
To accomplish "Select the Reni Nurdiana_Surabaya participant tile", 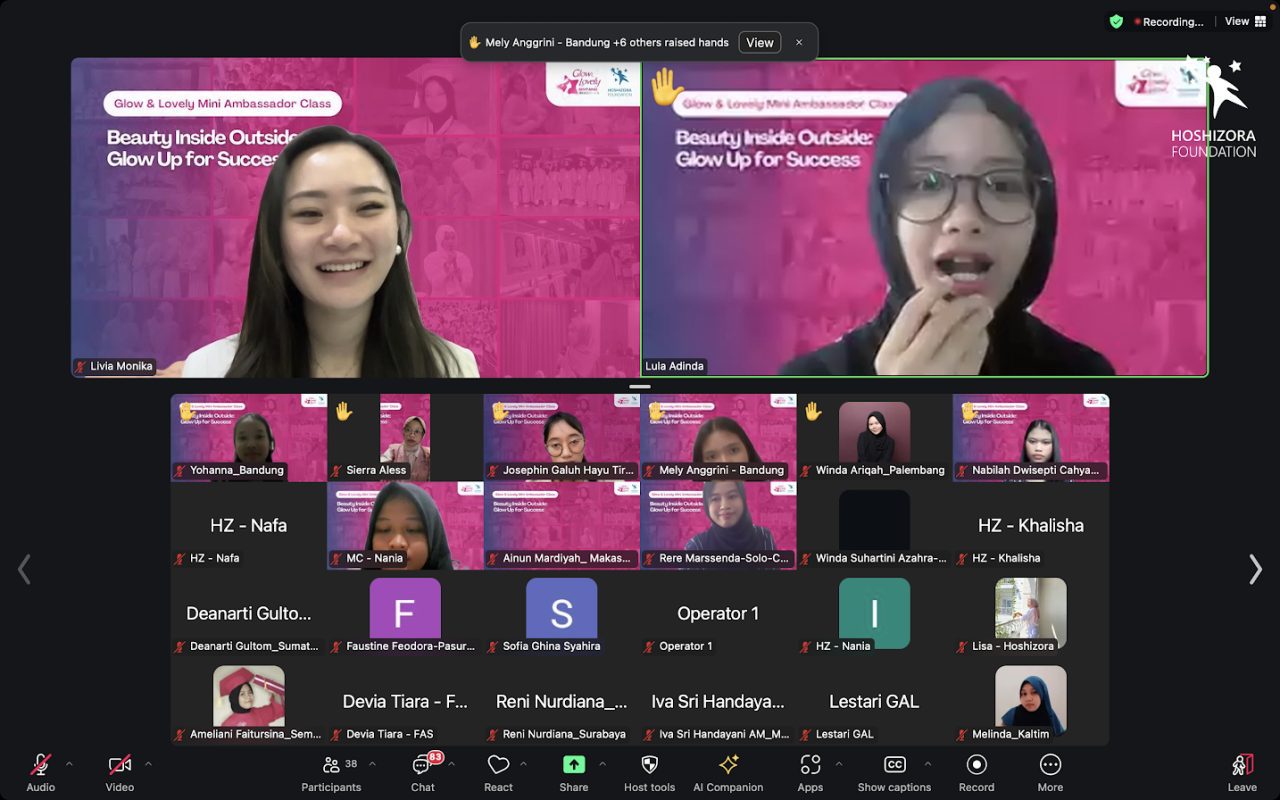I will 562,701.
